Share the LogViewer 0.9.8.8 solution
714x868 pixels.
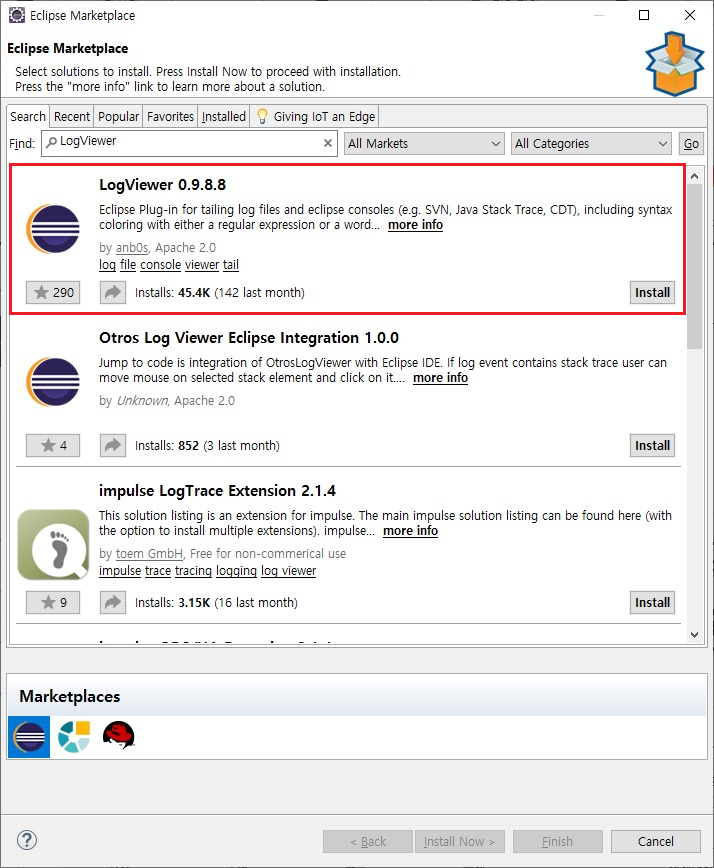113,292
